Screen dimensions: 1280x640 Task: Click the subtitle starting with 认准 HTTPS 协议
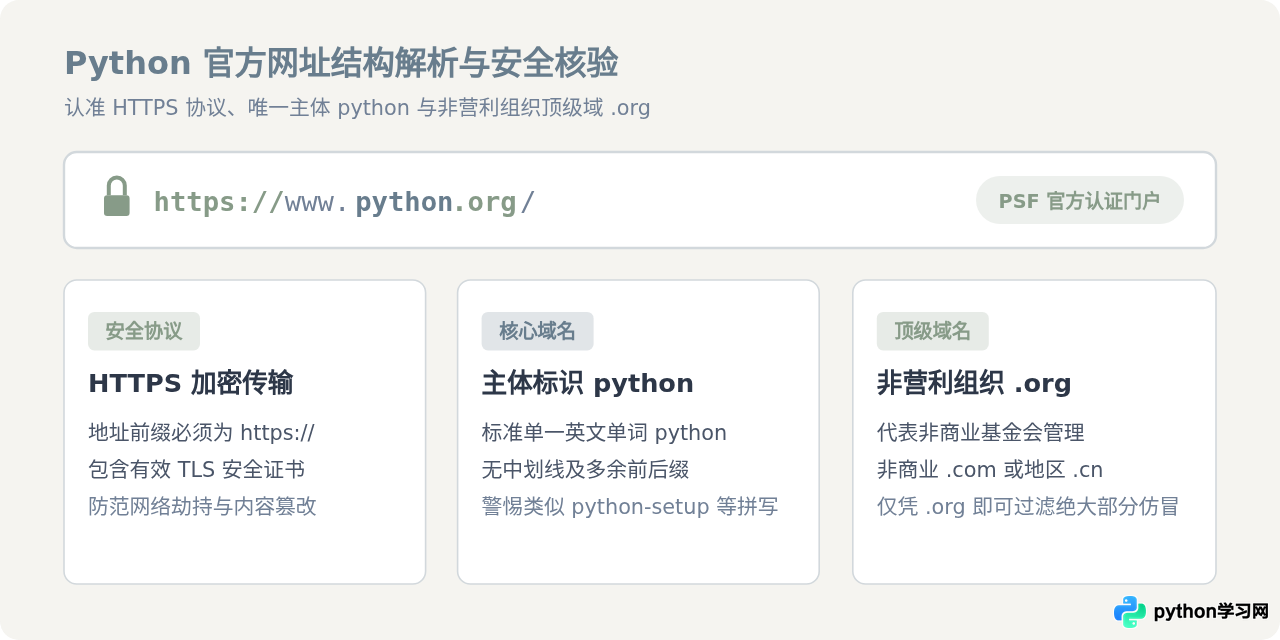click(x=357, y=107)
